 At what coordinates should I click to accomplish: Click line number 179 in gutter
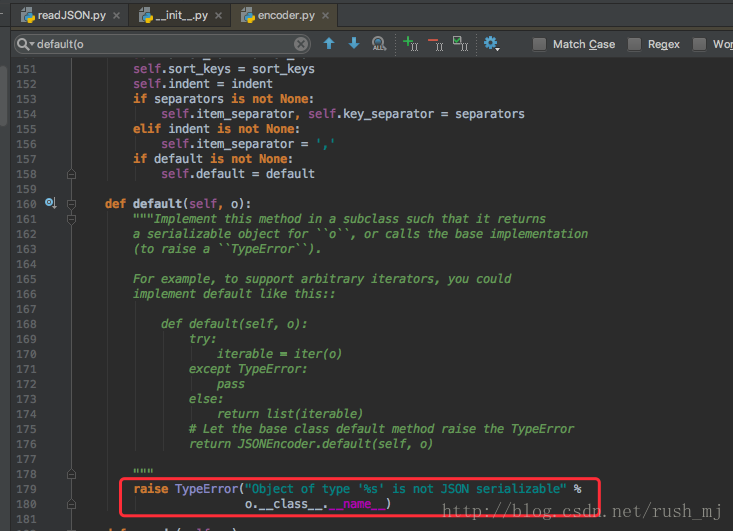point(26,489)
